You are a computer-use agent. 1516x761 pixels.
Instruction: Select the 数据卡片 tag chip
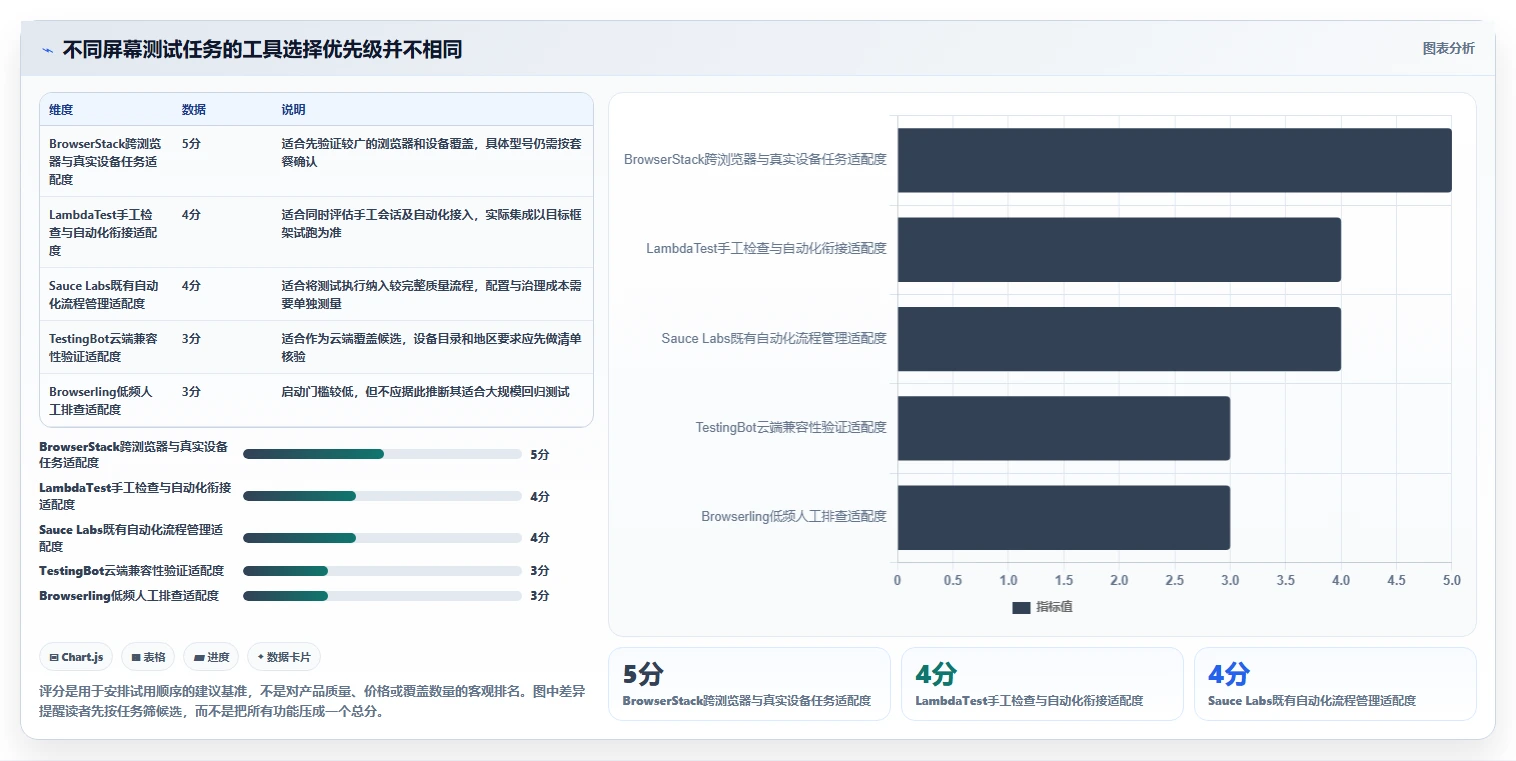[284, 657]
